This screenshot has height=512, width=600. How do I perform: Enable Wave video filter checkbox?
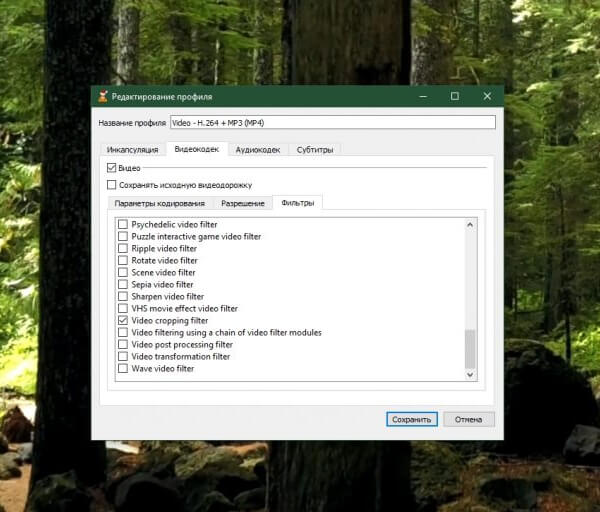pyautogui.click(x=123, y=369)
